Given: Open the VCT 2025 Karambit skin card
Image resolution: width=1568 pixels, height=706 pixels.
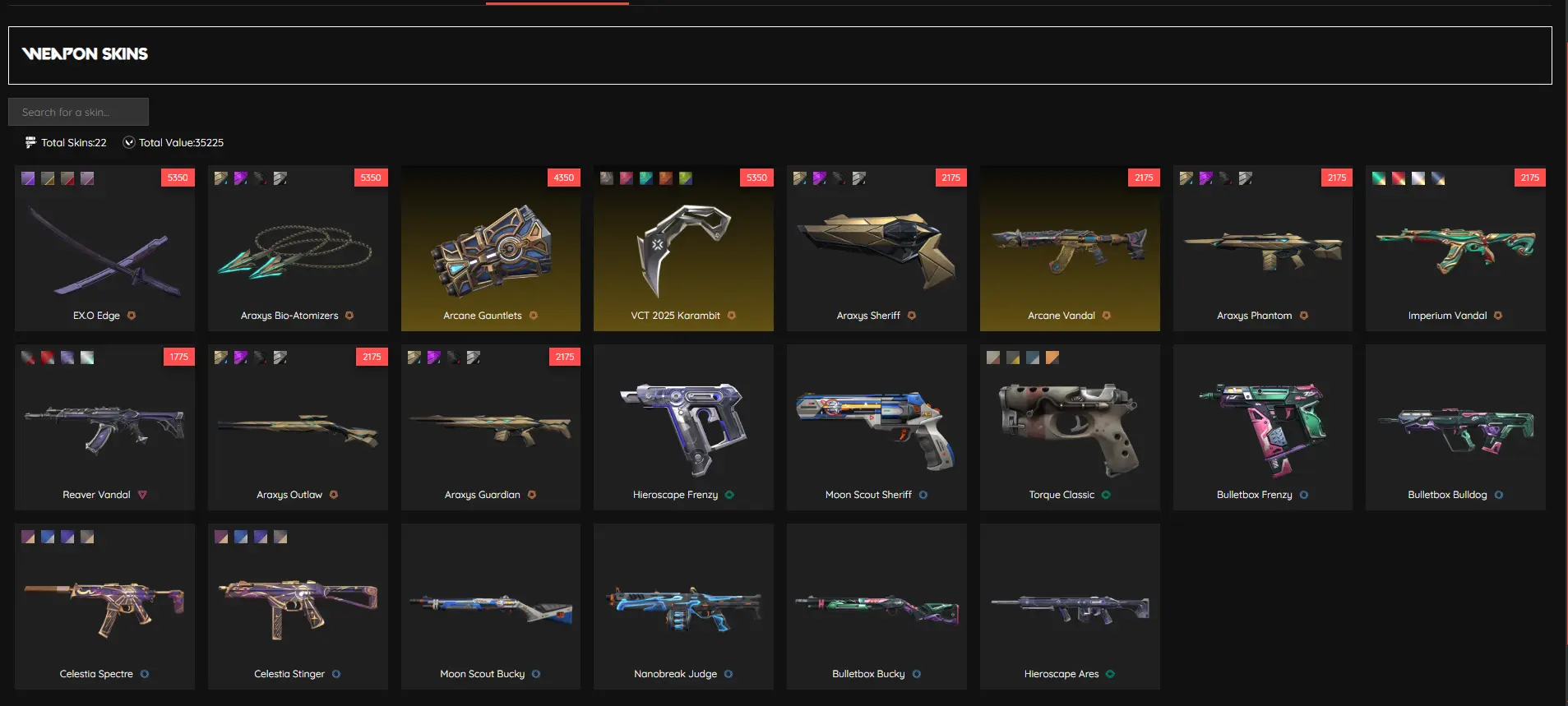Looking at the screenshot, I should click(x=683, y=248).
